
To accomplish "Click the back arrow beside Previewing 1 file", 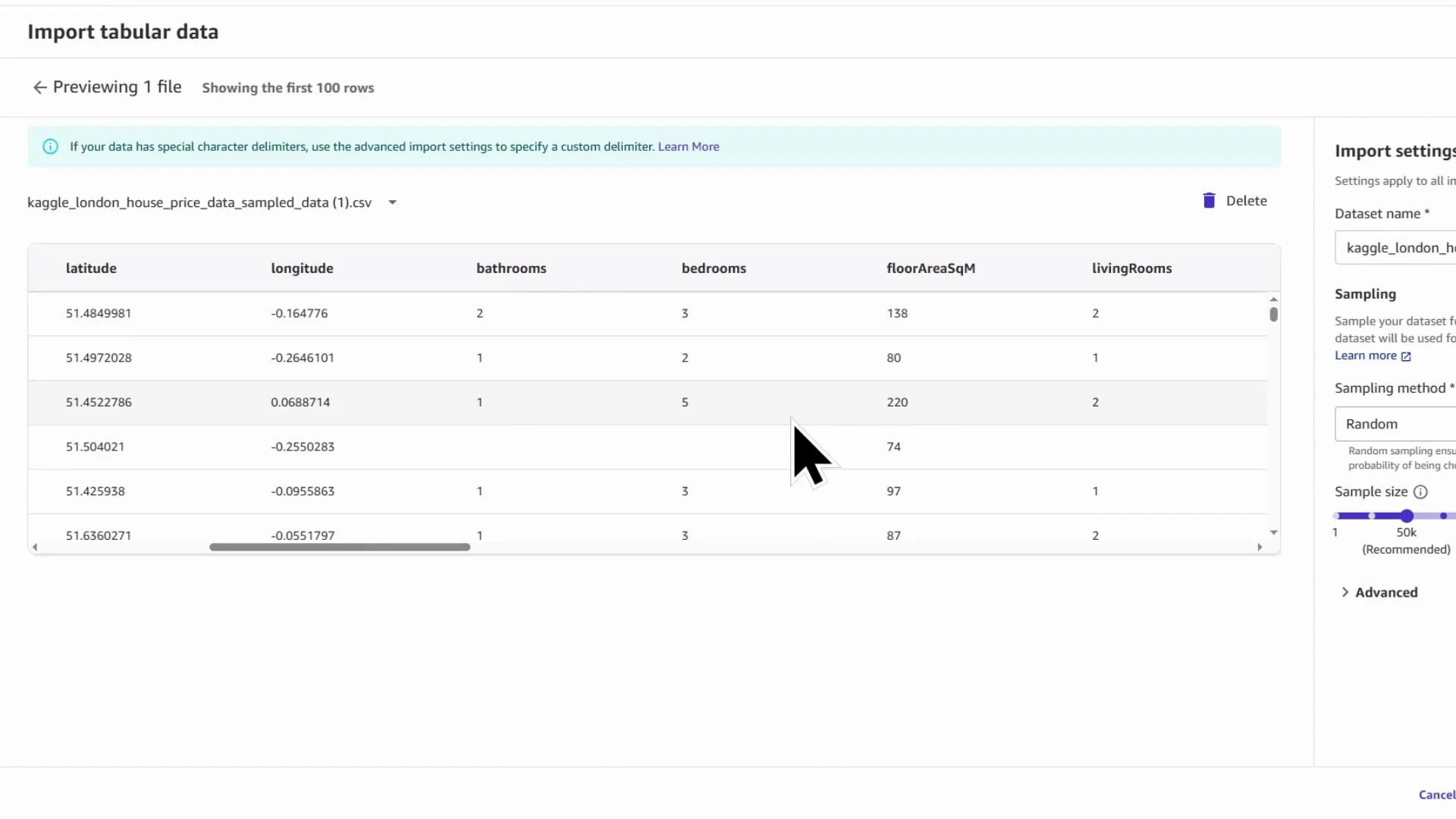I will (x=39, y=86).
